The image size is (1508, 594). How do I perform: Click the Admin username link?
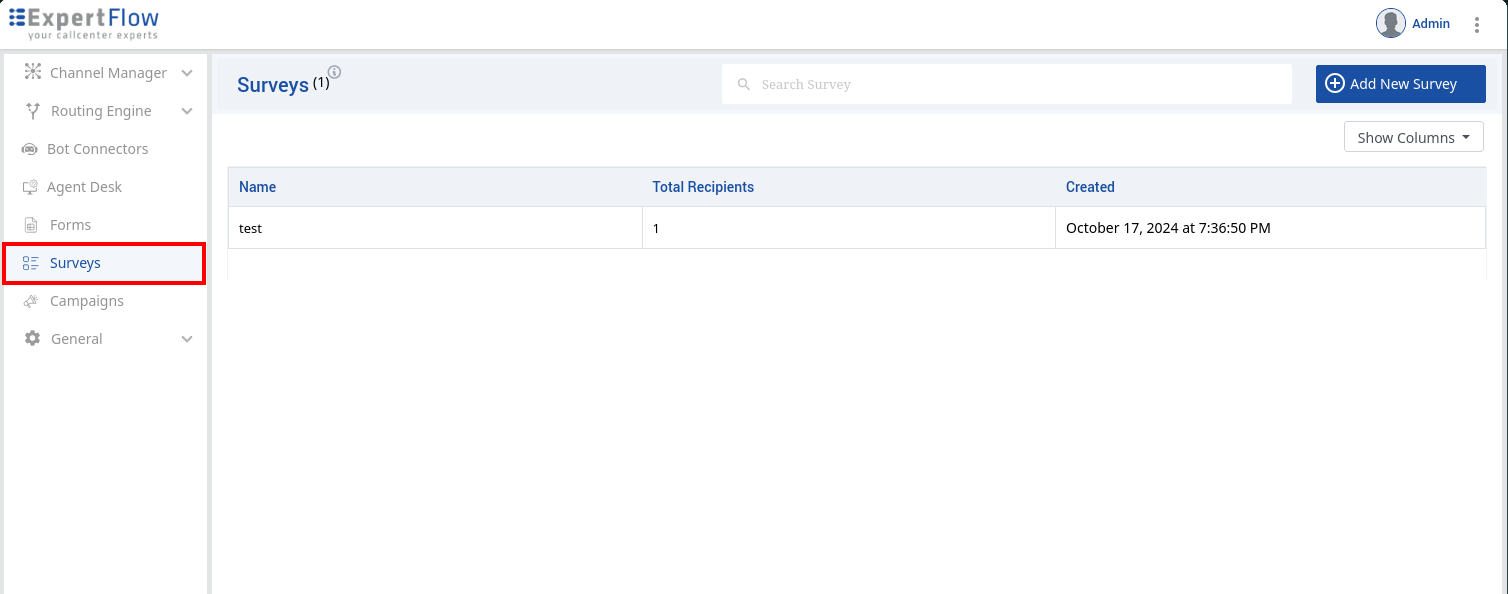click(1431, 23)
